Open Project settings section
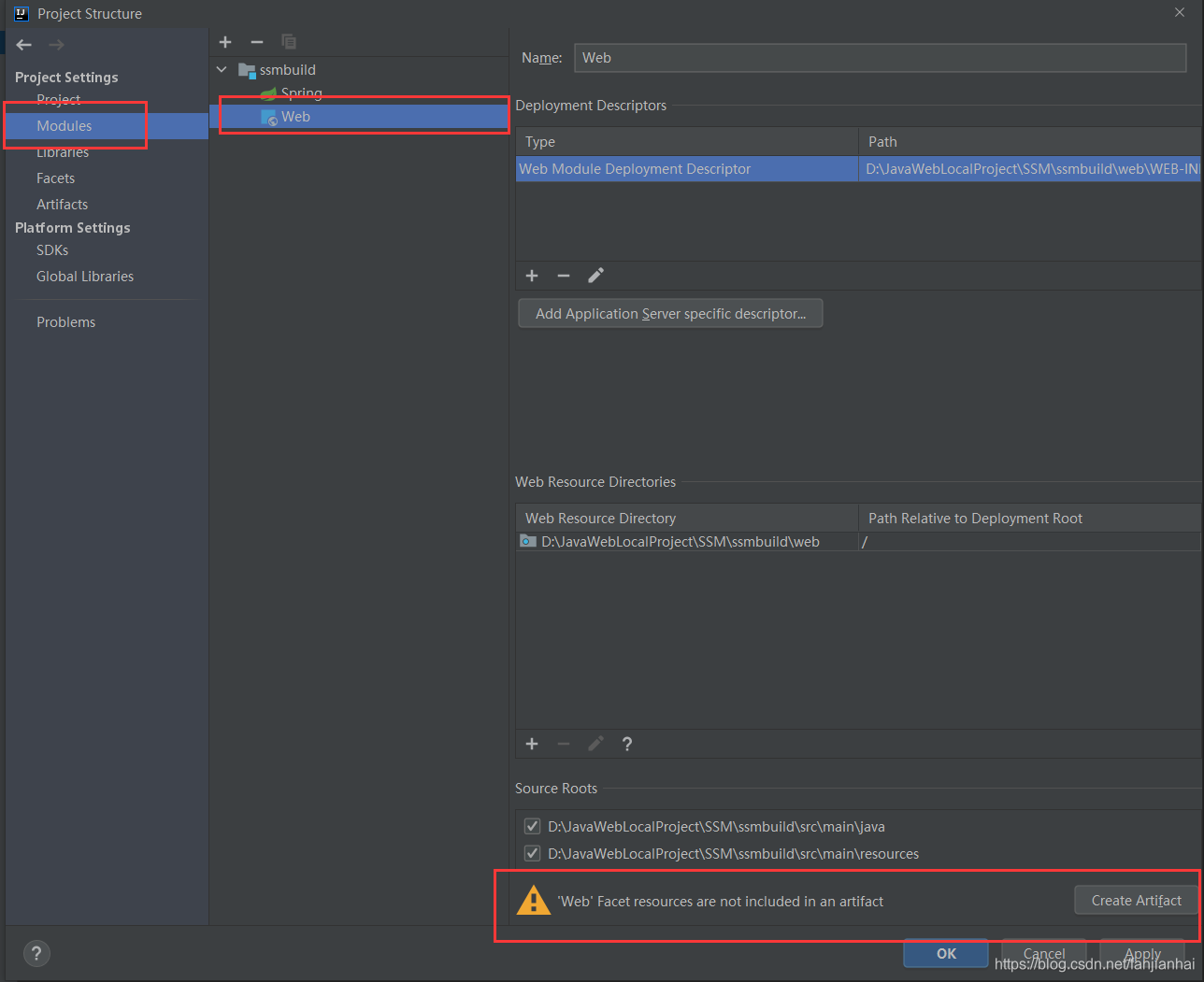The height and width of the screenshot is (982, 1204). pyautogui.click(x=58, y=99)
